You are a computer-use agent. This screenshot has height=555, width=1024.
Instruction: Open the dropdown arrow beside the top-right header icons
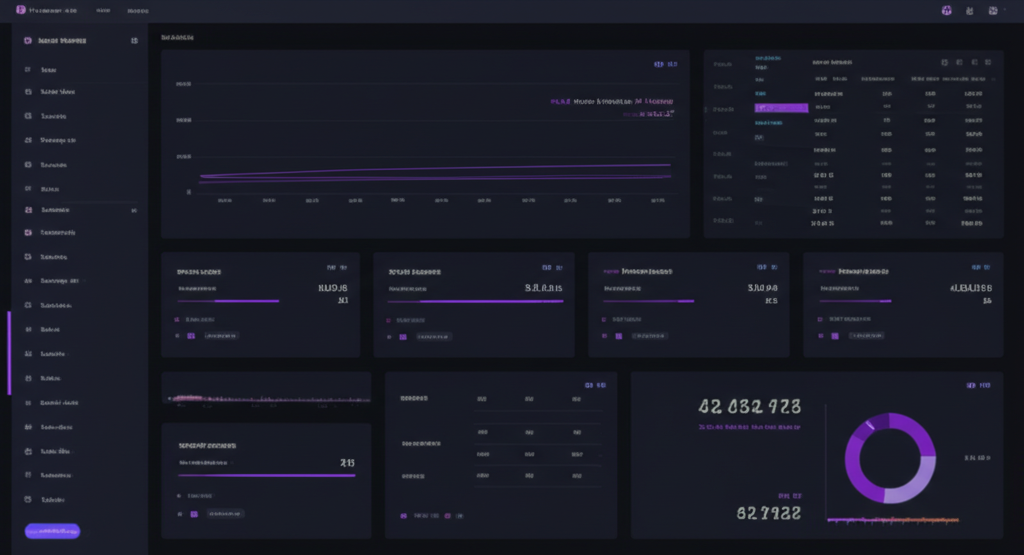pyautogui.click(x=1004, y=10)
